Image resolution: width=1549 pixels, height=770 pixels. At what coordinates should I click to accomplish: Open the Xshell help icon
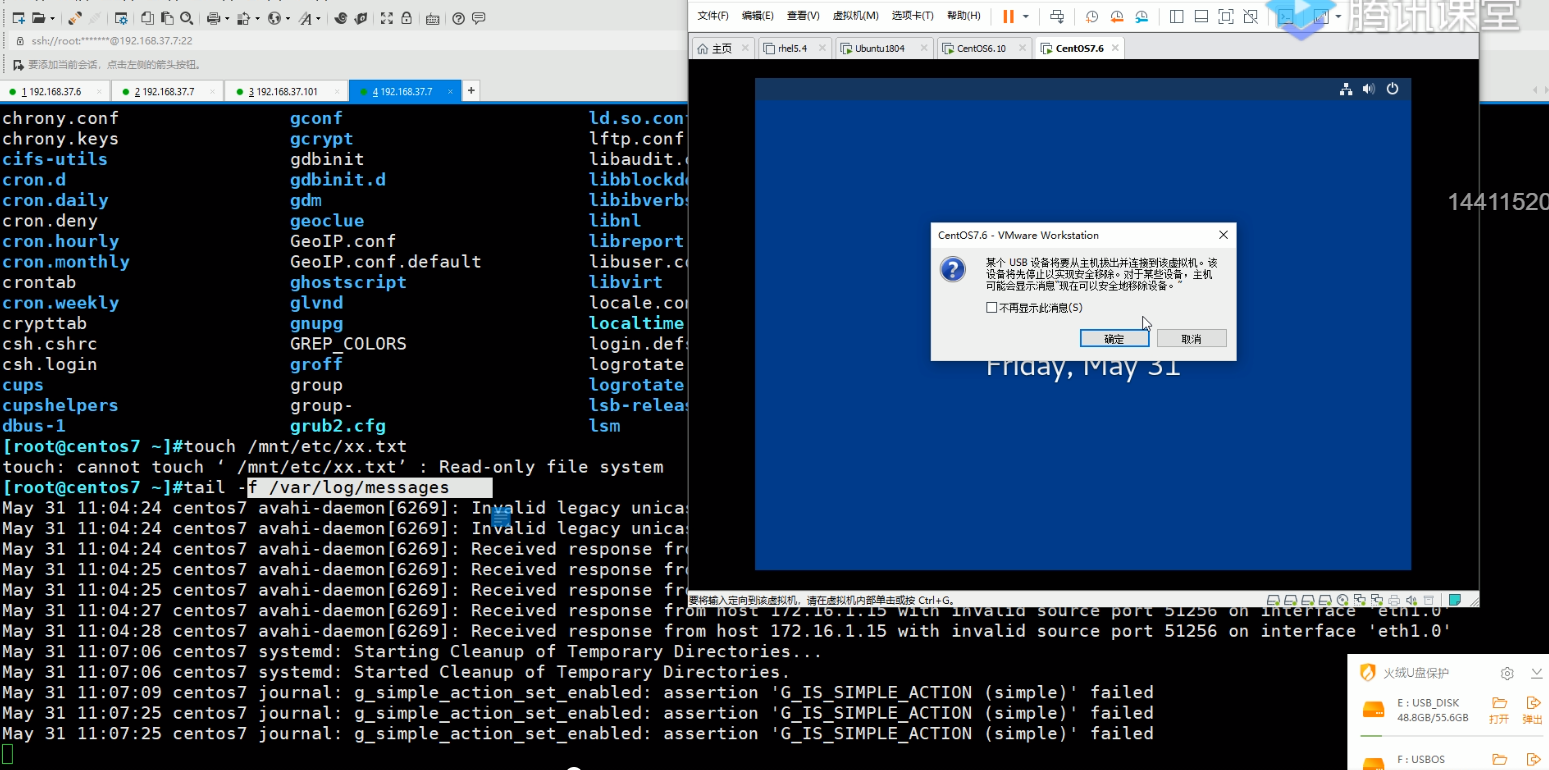[458, 18]
